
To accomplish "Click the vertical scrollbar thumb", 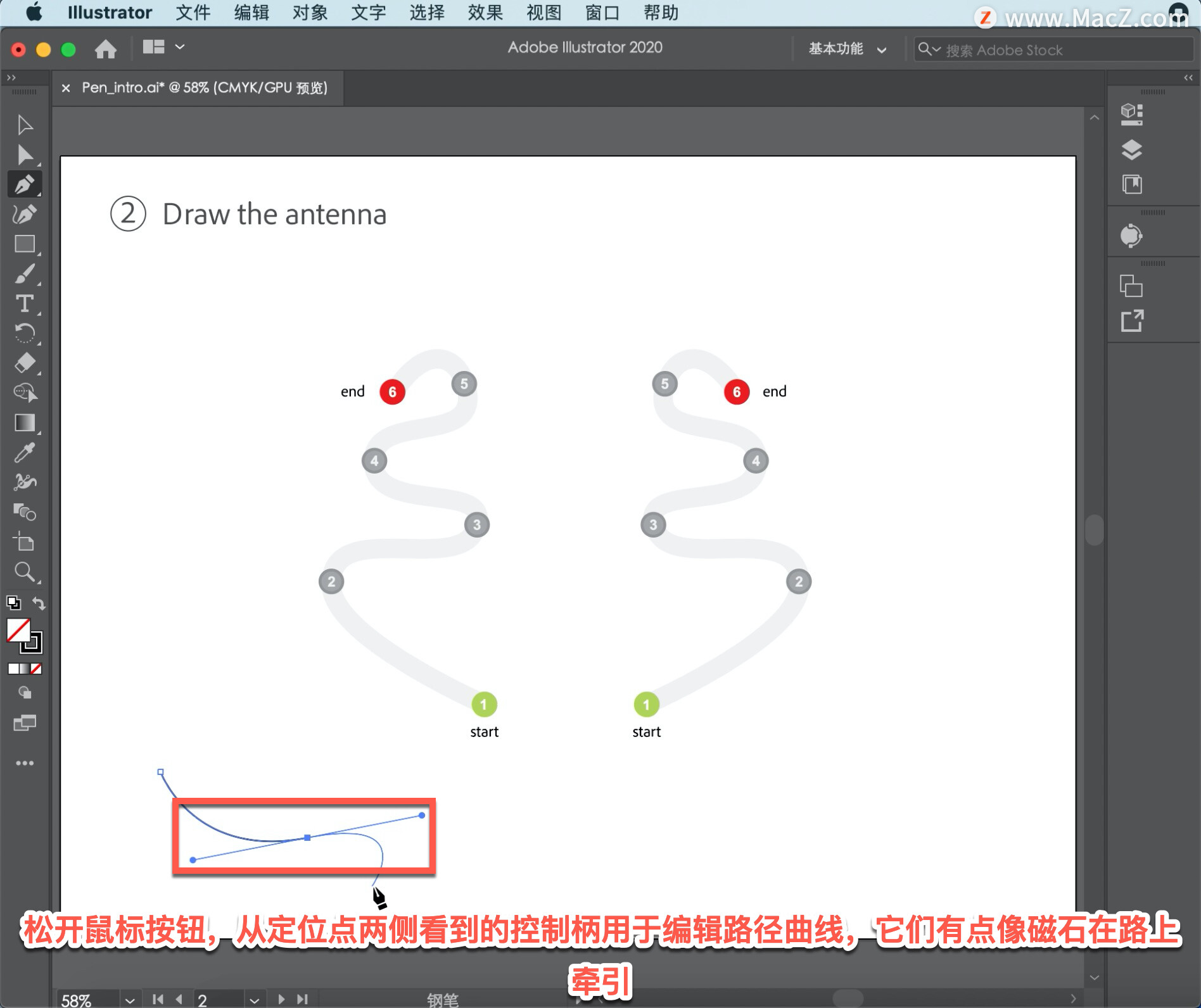I will click(1094, 529).
